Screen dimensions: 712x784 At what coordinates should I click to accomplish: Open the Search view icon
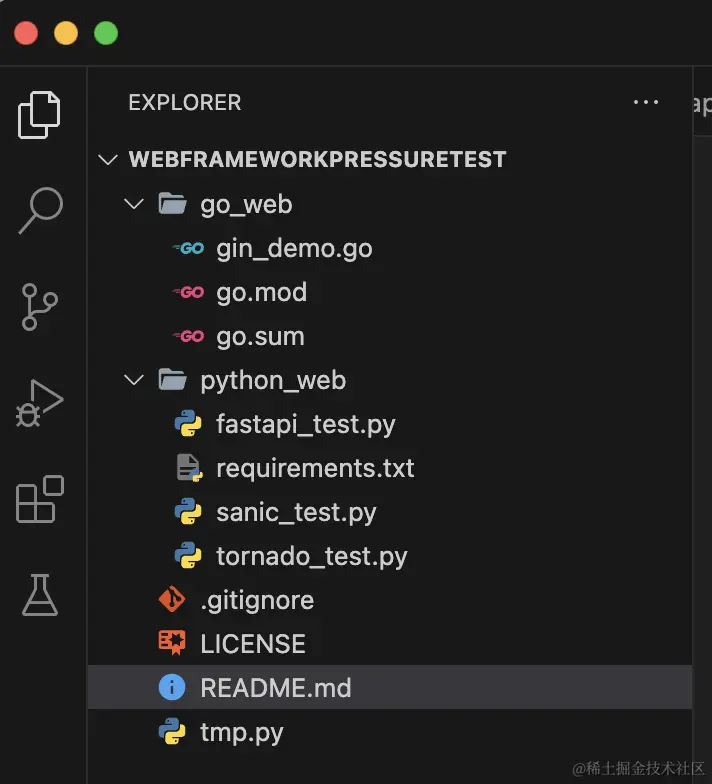[x=40, y=210]
